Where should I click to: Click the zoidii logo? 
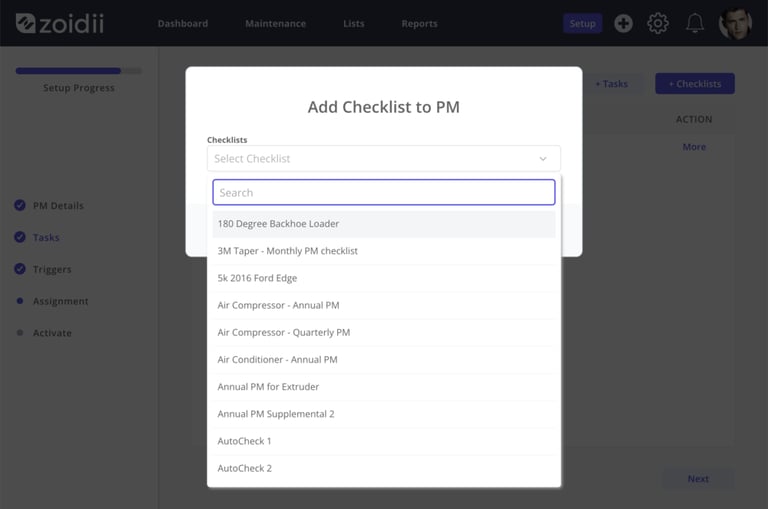pos(60,23)
